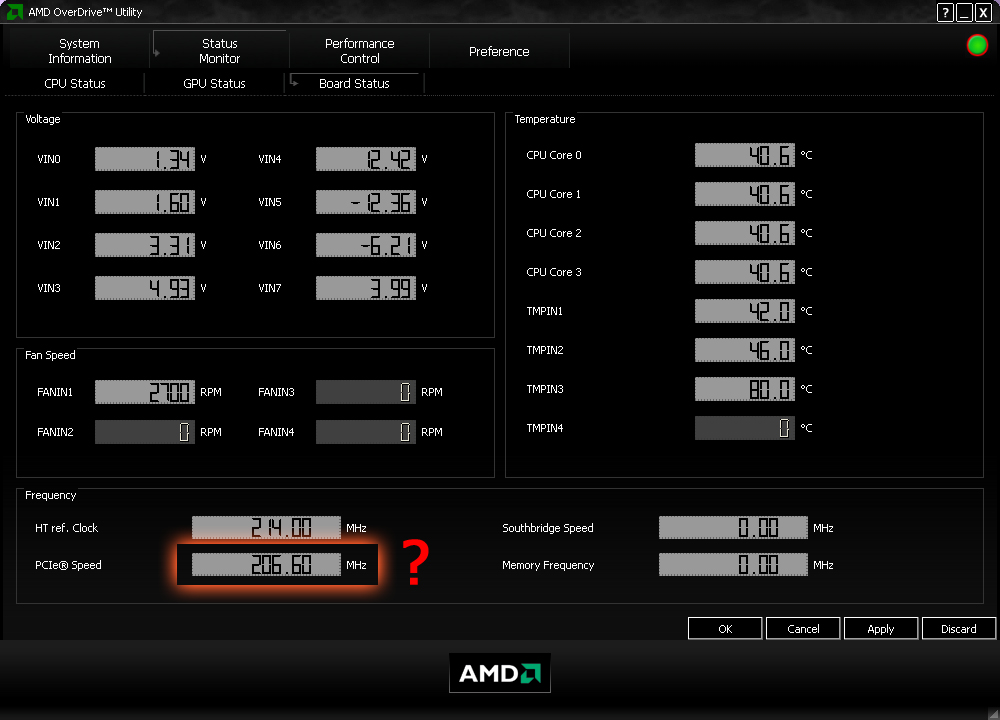Click the "CPU Core 0" label
The width and height of the screenshot is (1000, 720).
point(554,155)
